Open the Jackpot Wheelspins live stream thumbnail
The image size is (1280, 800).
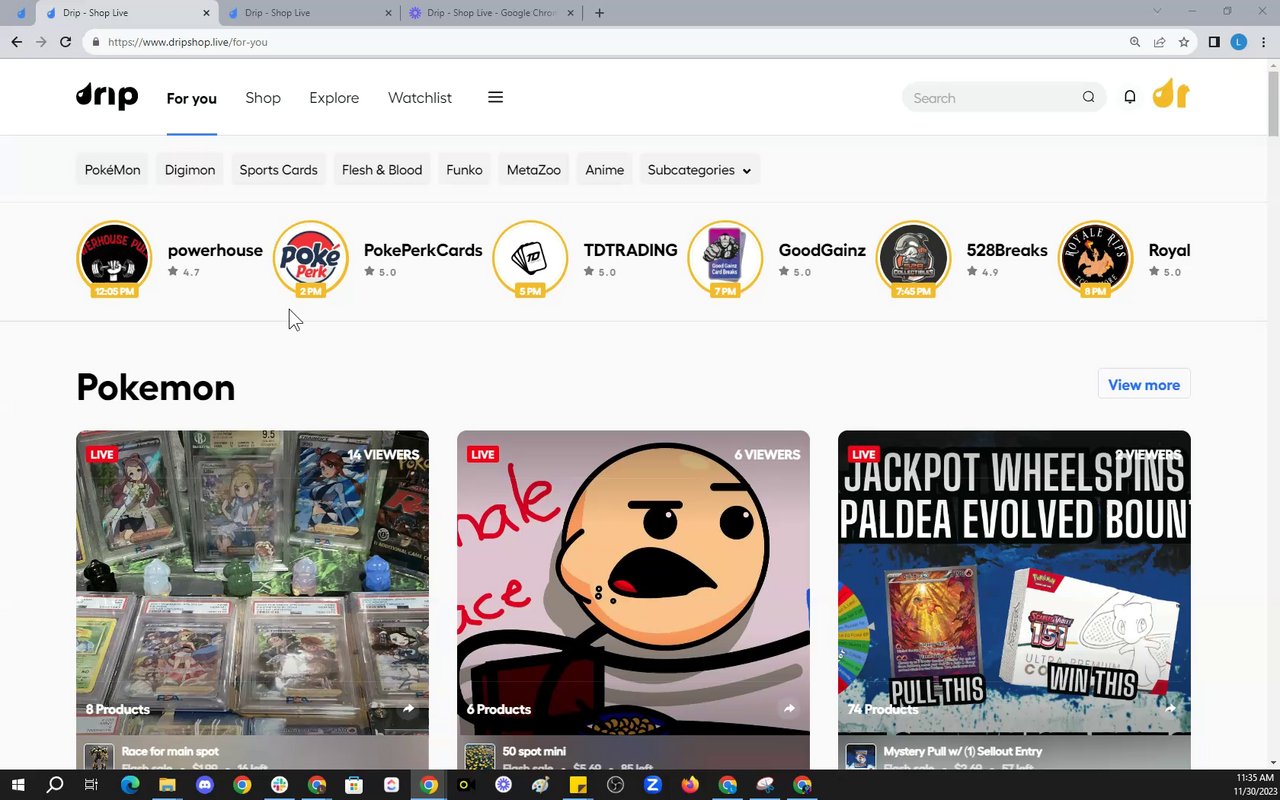[1014, 583]
